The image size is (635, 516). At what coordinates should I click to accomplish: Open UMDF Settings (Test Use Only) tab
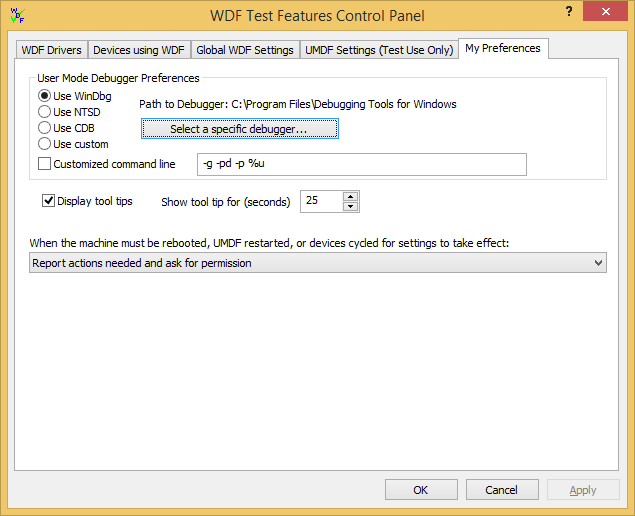pos(378,50)
